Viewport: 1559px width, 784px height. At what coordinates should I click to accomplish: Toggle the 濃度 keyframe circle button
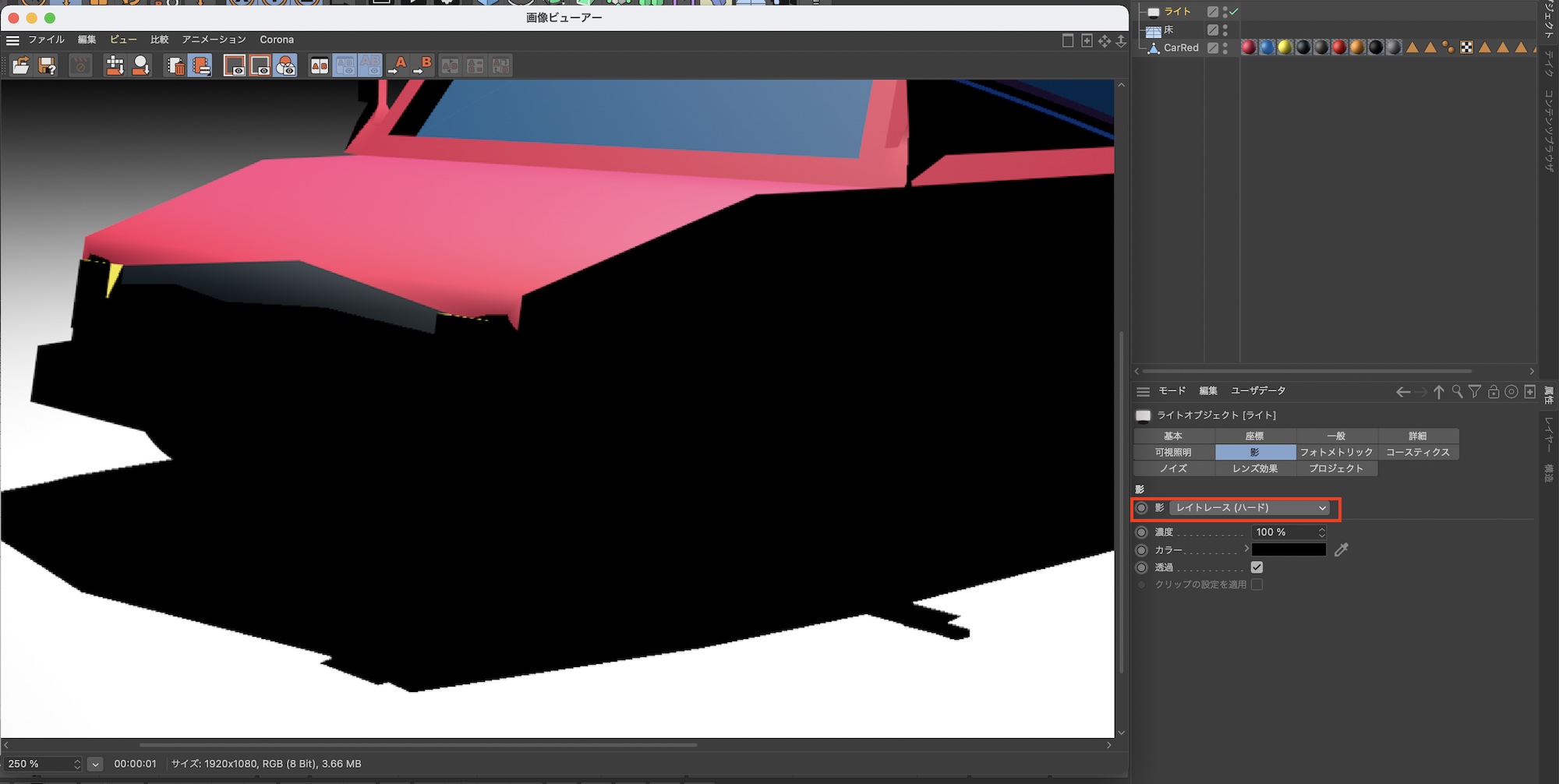point(1142,532)
